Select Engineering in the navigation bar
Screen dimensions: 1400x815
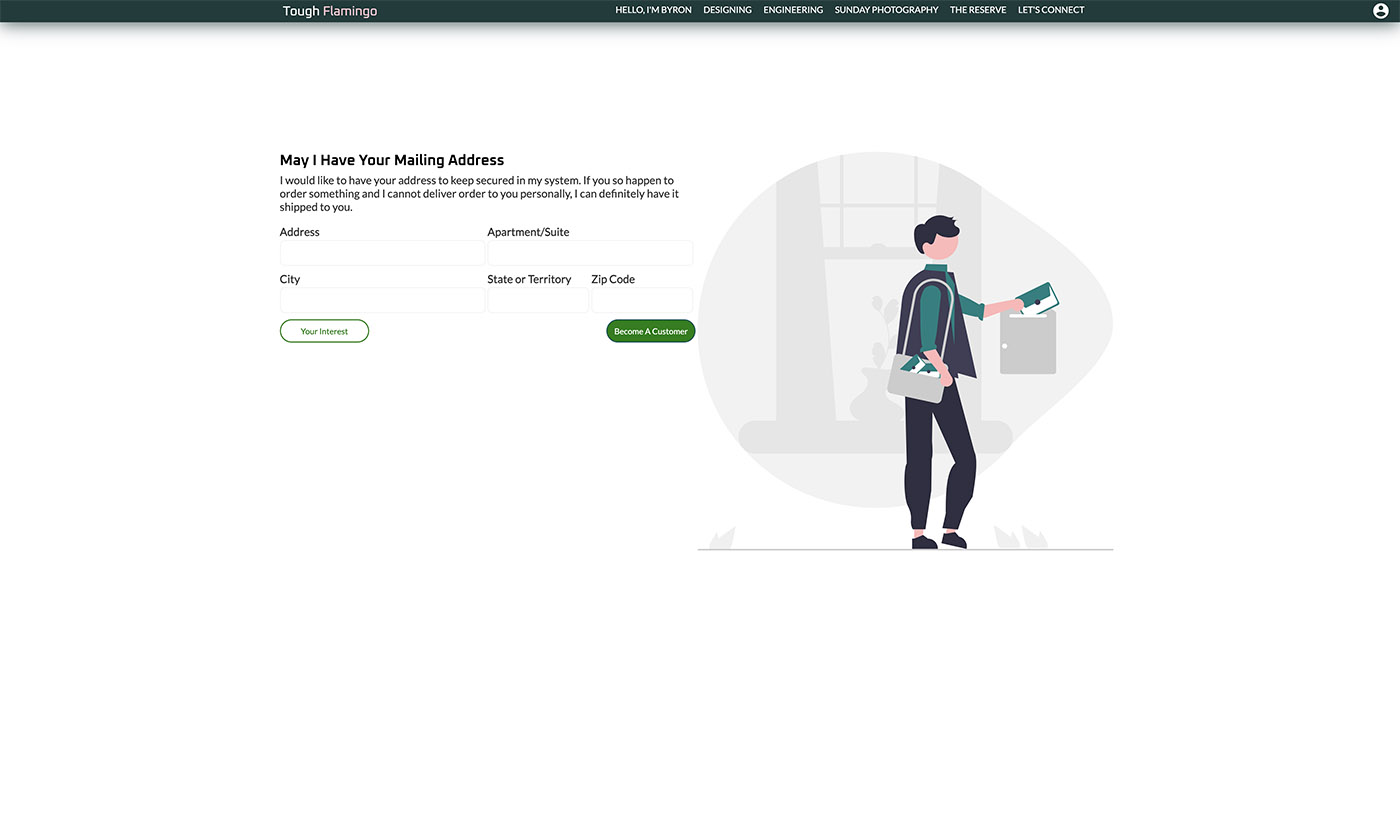coord(793,10)
